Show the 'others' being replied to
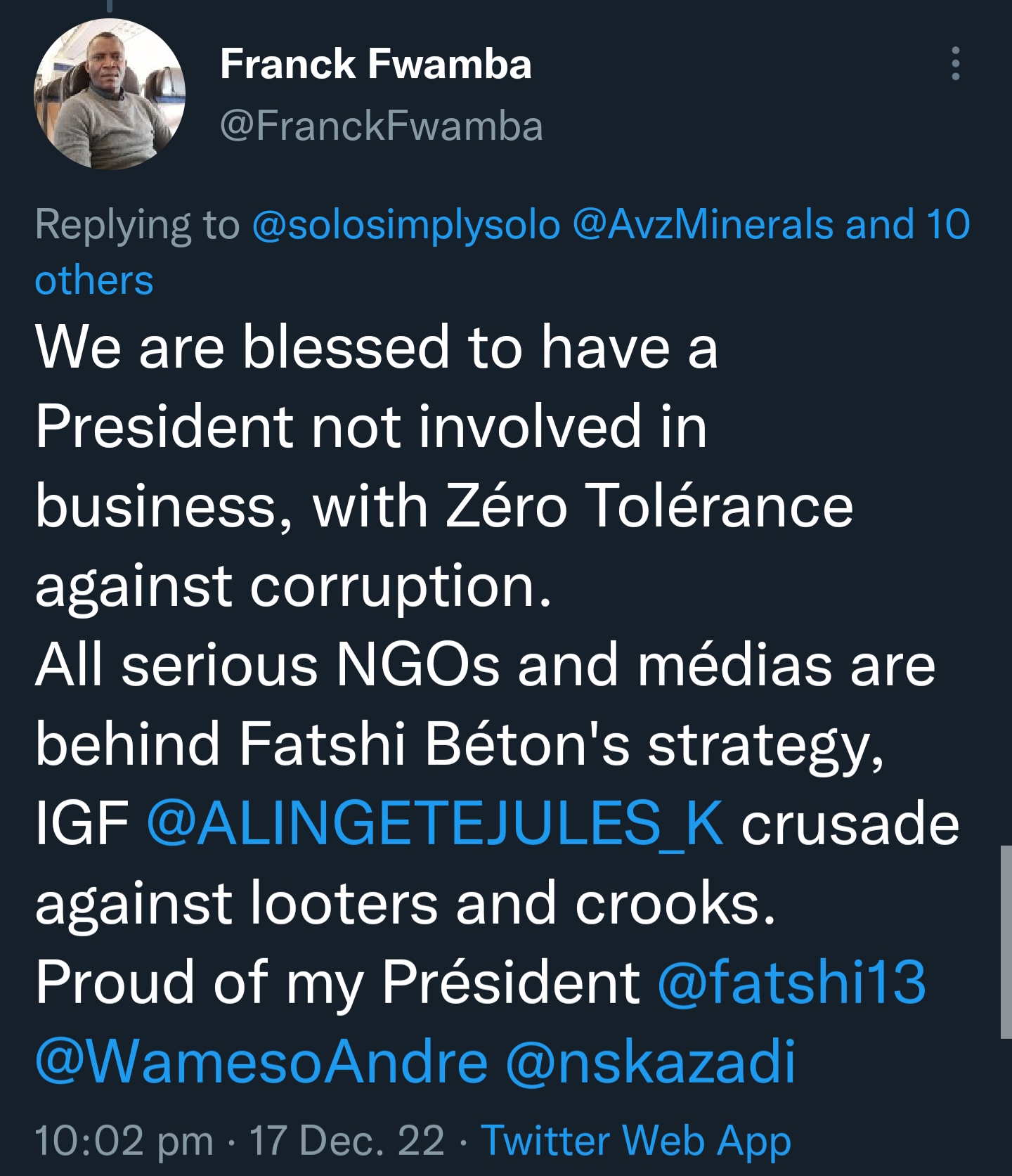Image resolution: width=1012 pixels, height=1176 pixels. click(x=94, y=280)
